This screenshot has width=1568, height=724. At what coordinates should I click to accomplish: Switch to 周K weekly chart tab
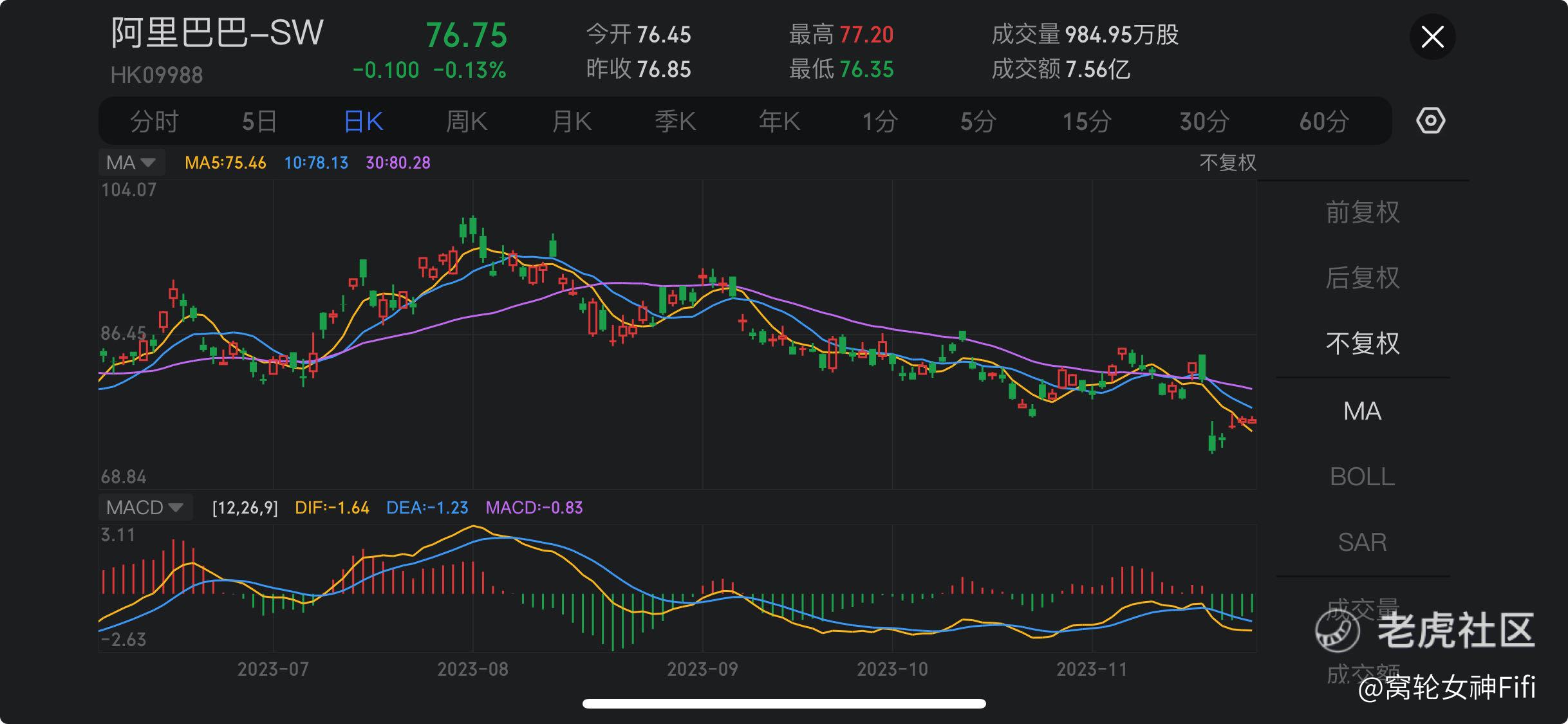[467, 121]
